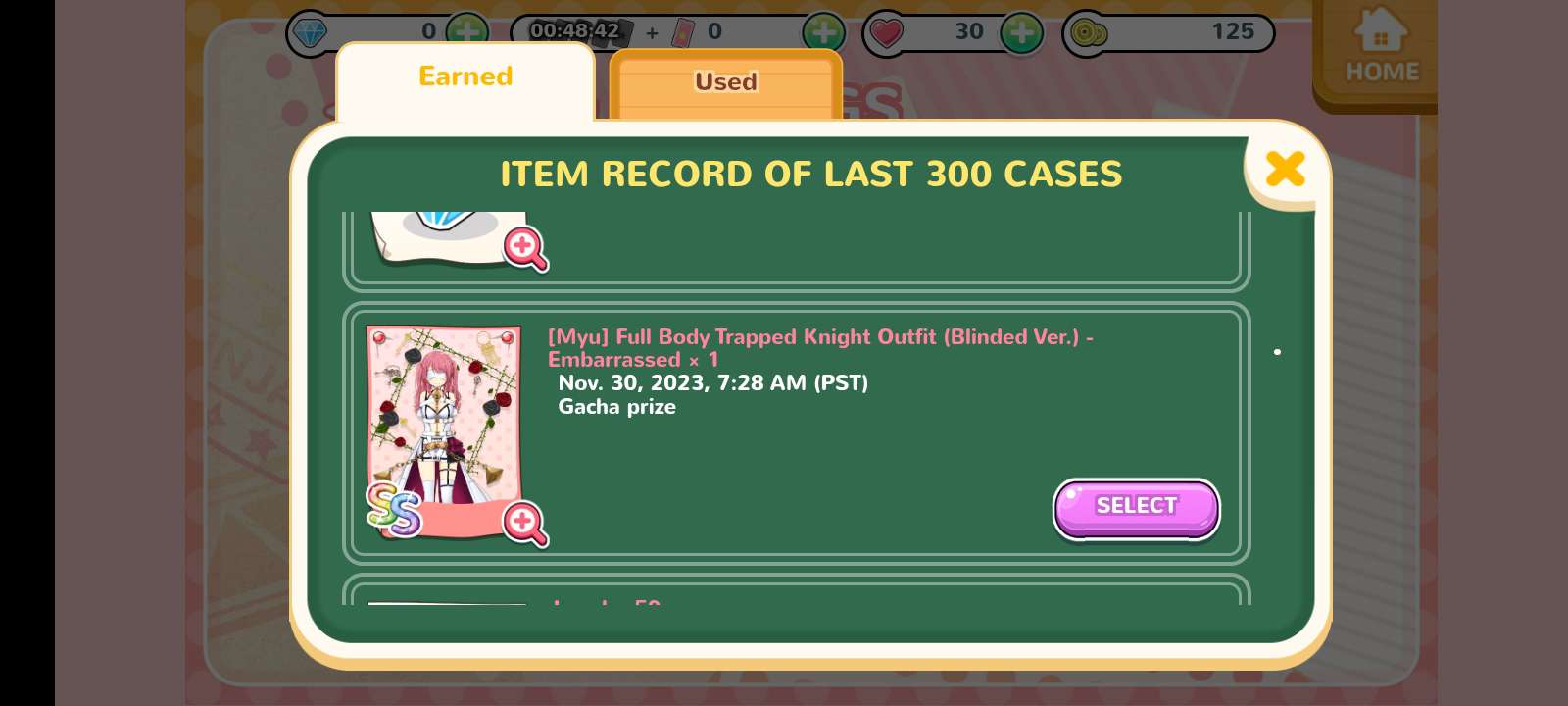Add more tickets with plus button

[823, 32]
